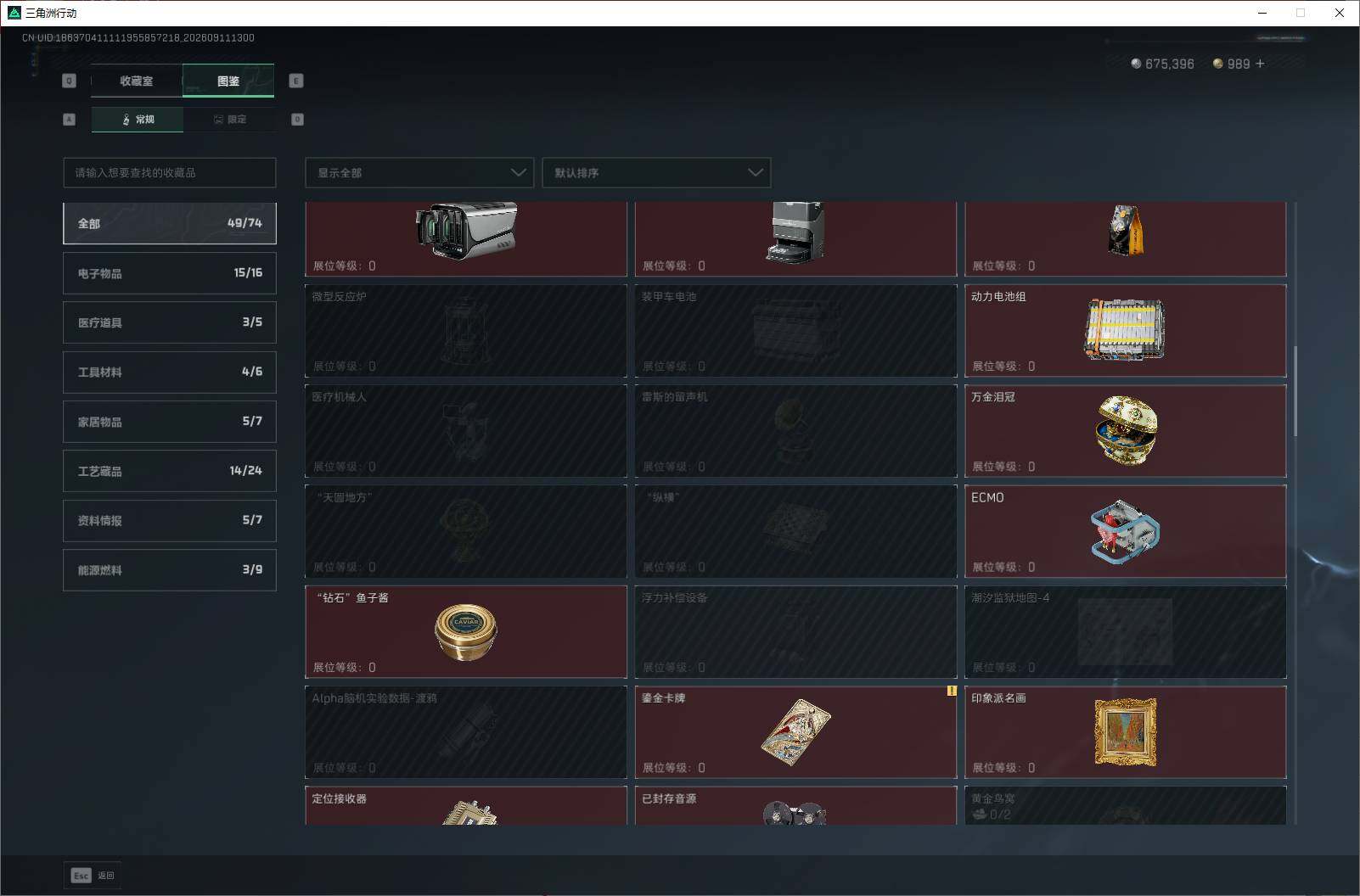Screen dimensions: 1360x896
Task: Click the yellow new-item badge on 鎏金卡牌
Action: (x=952, y=691)
